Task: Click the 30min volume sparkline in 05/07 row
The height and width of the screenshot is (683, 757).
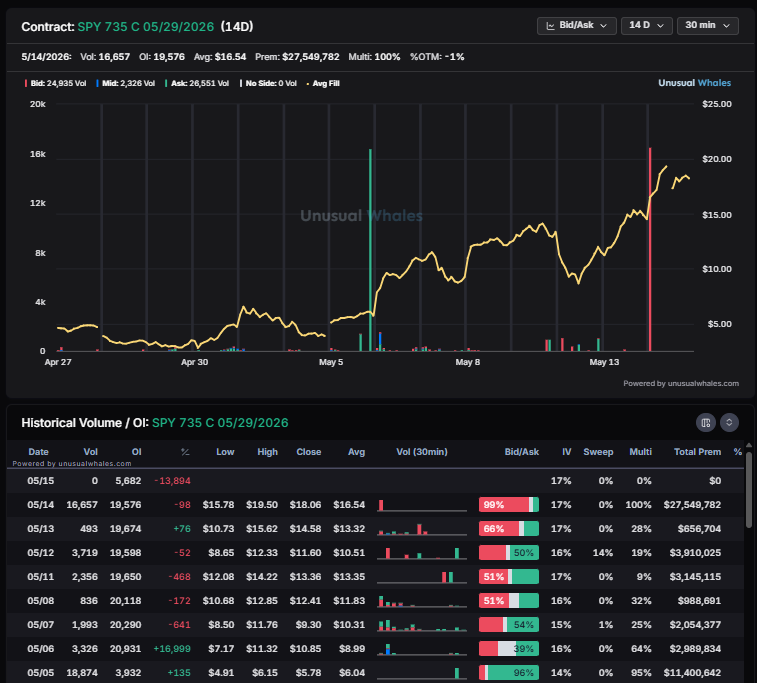Action: [422, 625]
